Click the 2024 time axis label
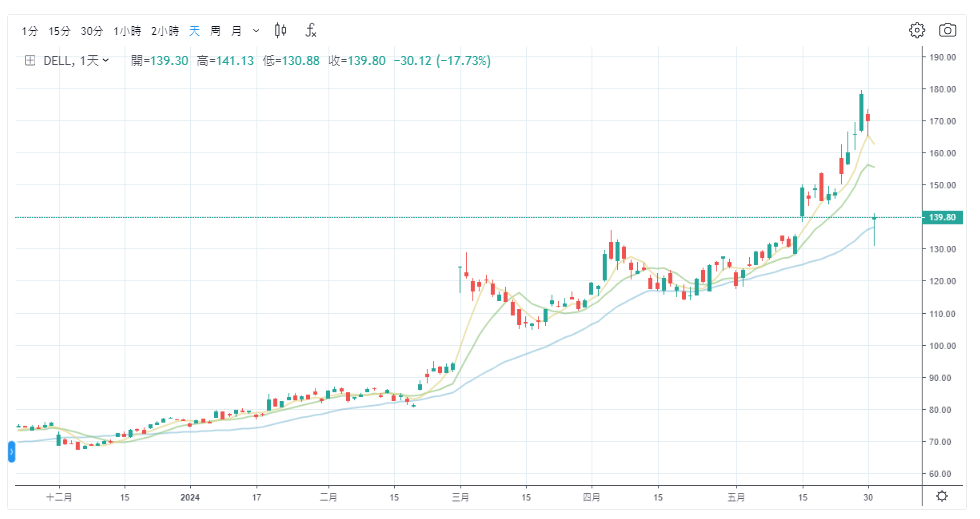Screen dimensions: 980x519 point(190,497)
